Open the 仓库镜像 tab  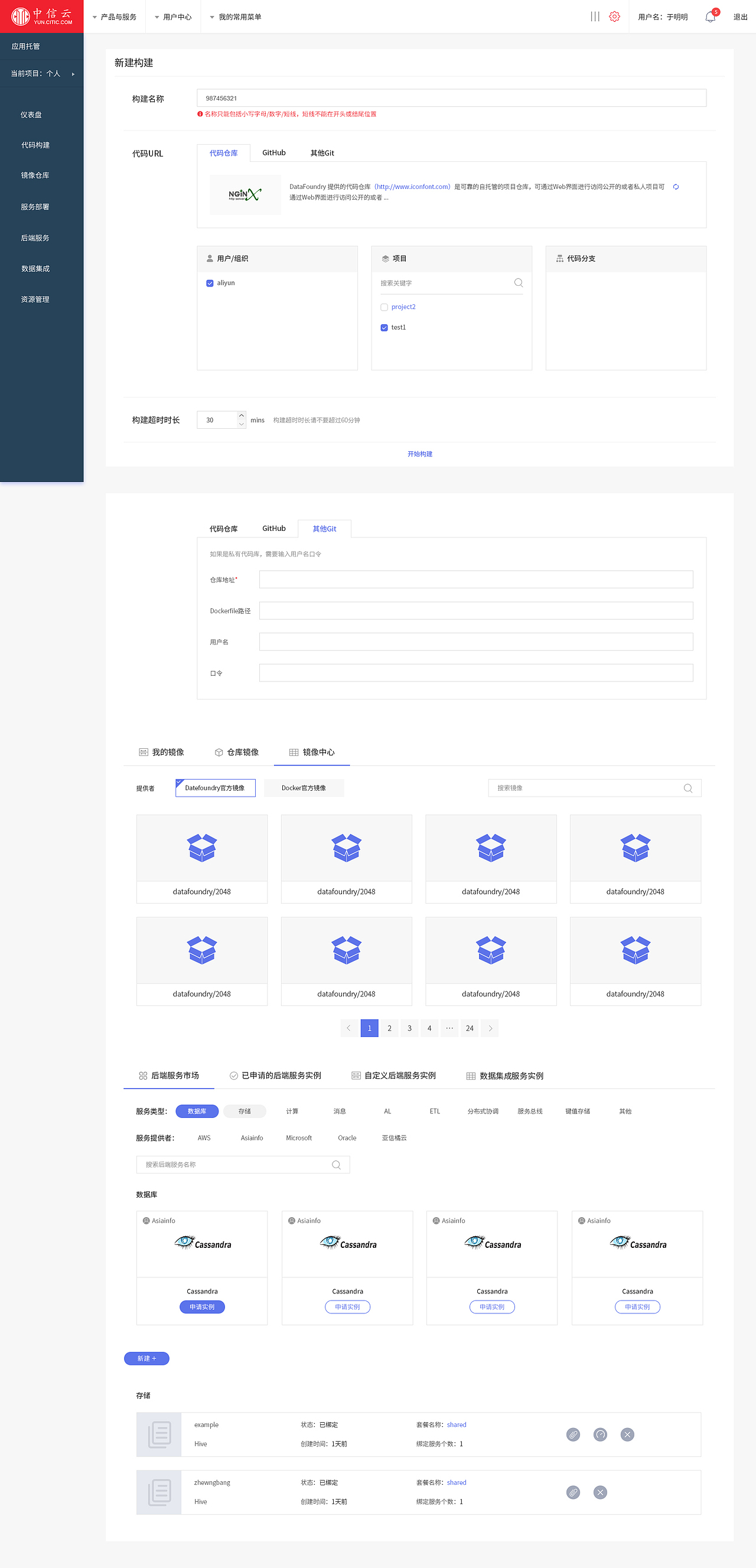point(237,752)
